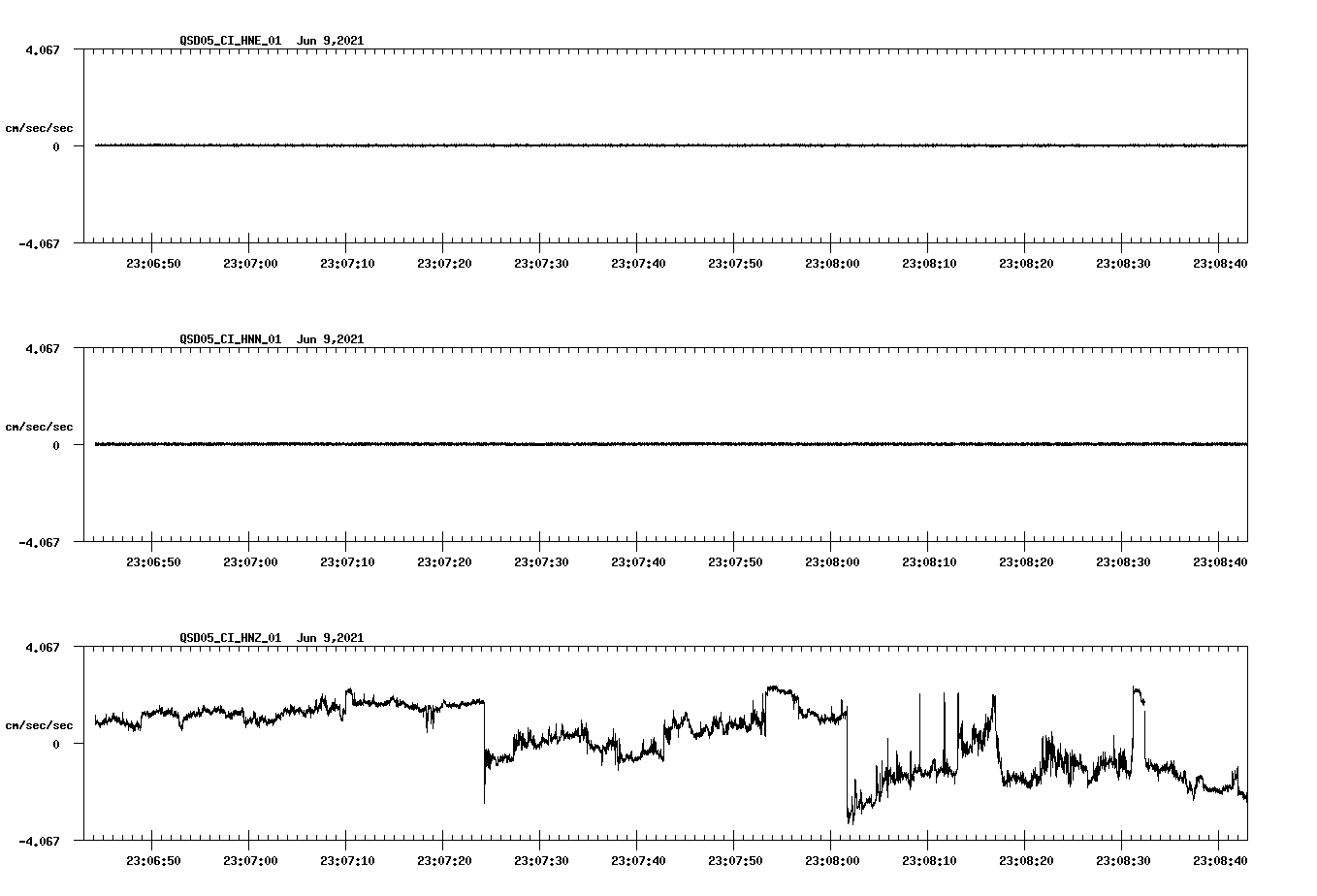Screen dimensions: 1317x896
Task: Click the cm/sec/sec unit label of HNN plot
Action: [x=39, y=427]
